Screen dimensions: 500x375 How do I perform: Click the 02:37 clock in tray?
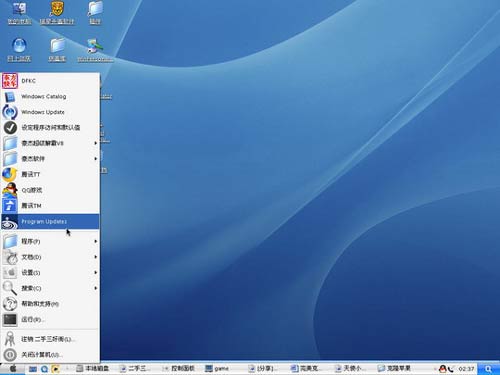coord(466,369)
